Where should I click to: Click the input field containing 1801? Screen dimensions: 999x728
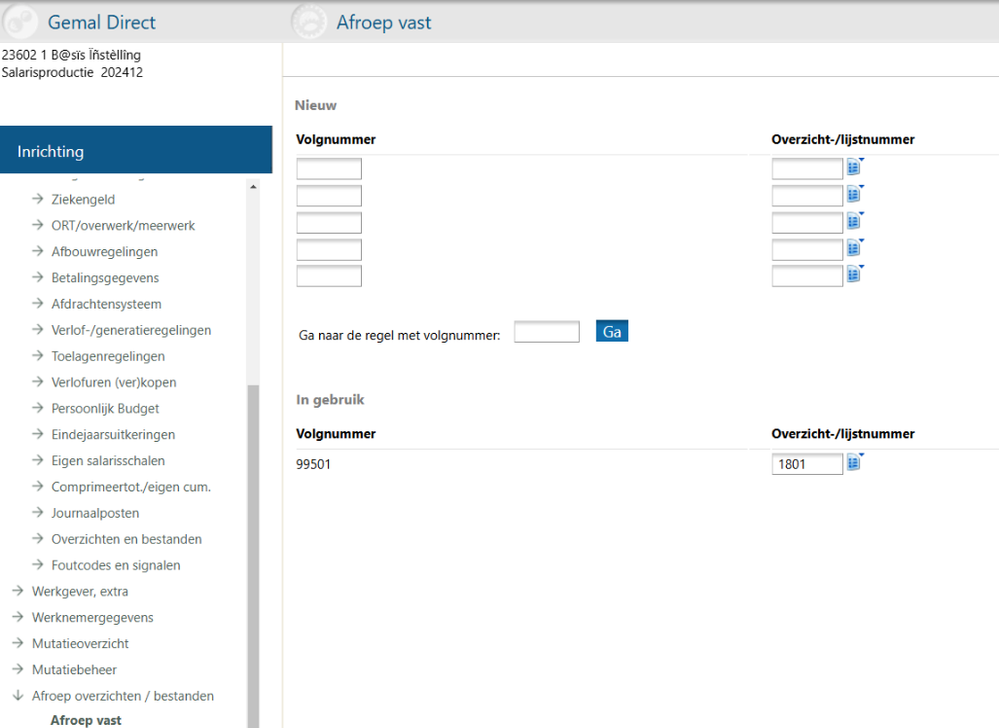tap(807, 464)
